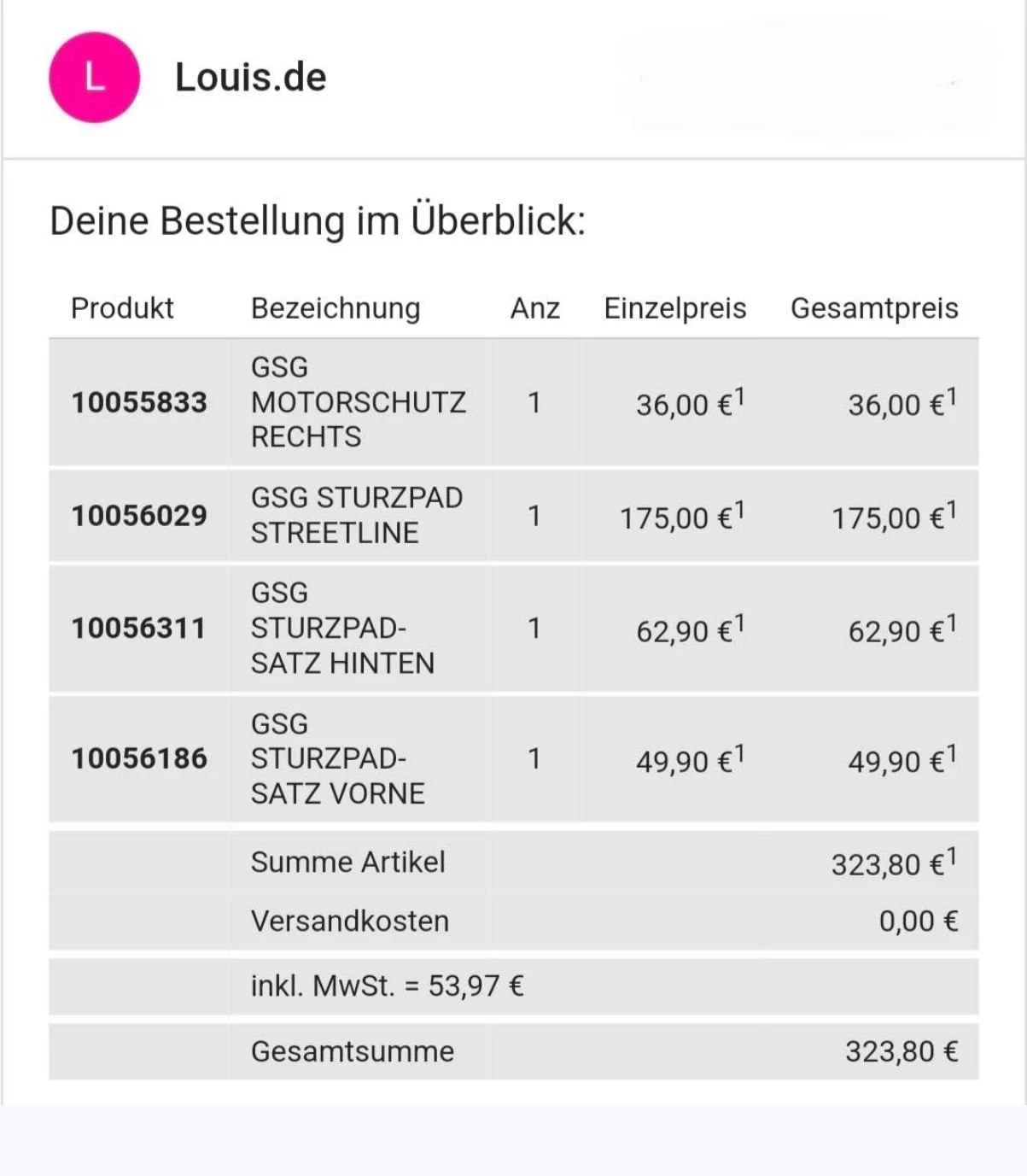The height and width of the screenshot is (1176, 1027).
Task: Click the inkl. MwSt. line
Action: pos(387,986)
